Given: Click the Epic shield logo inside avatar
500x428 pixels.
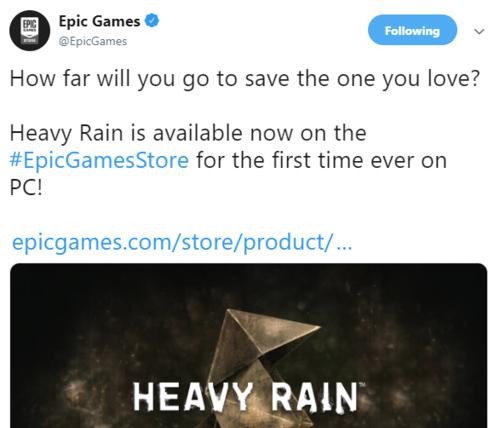Looking at the screenshot, I should (30, 30).
